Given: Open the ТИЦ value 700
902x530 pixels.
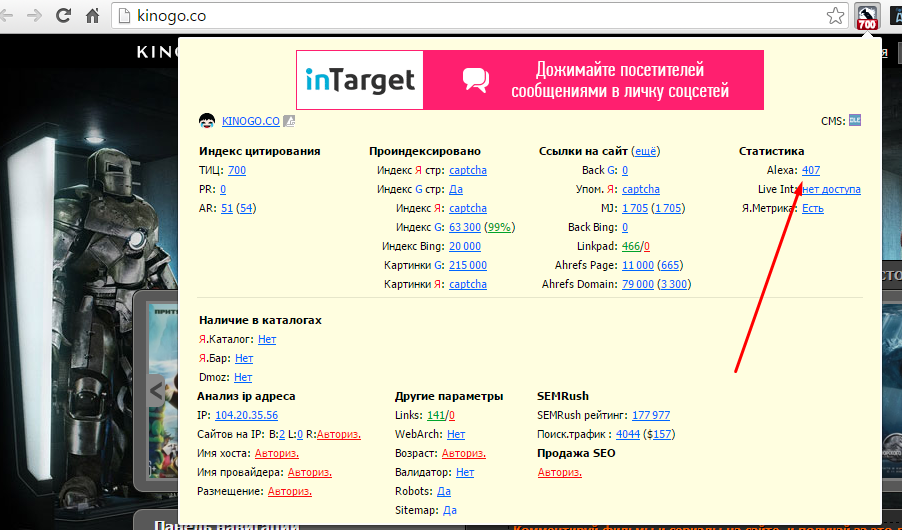Looking at the screenshot, I should coord(237,170).
